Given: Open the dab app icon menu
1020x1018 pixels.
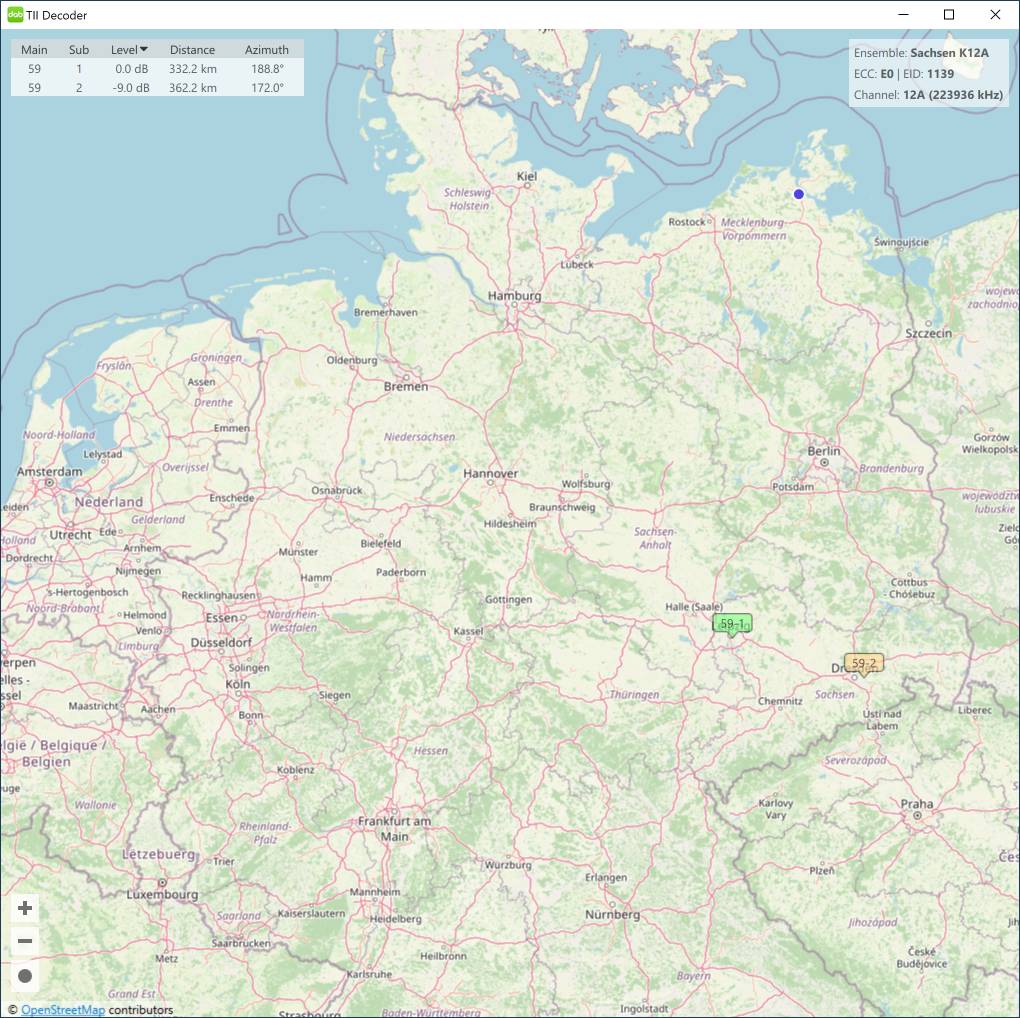Looking at the screenshot, I should point(15,15).
